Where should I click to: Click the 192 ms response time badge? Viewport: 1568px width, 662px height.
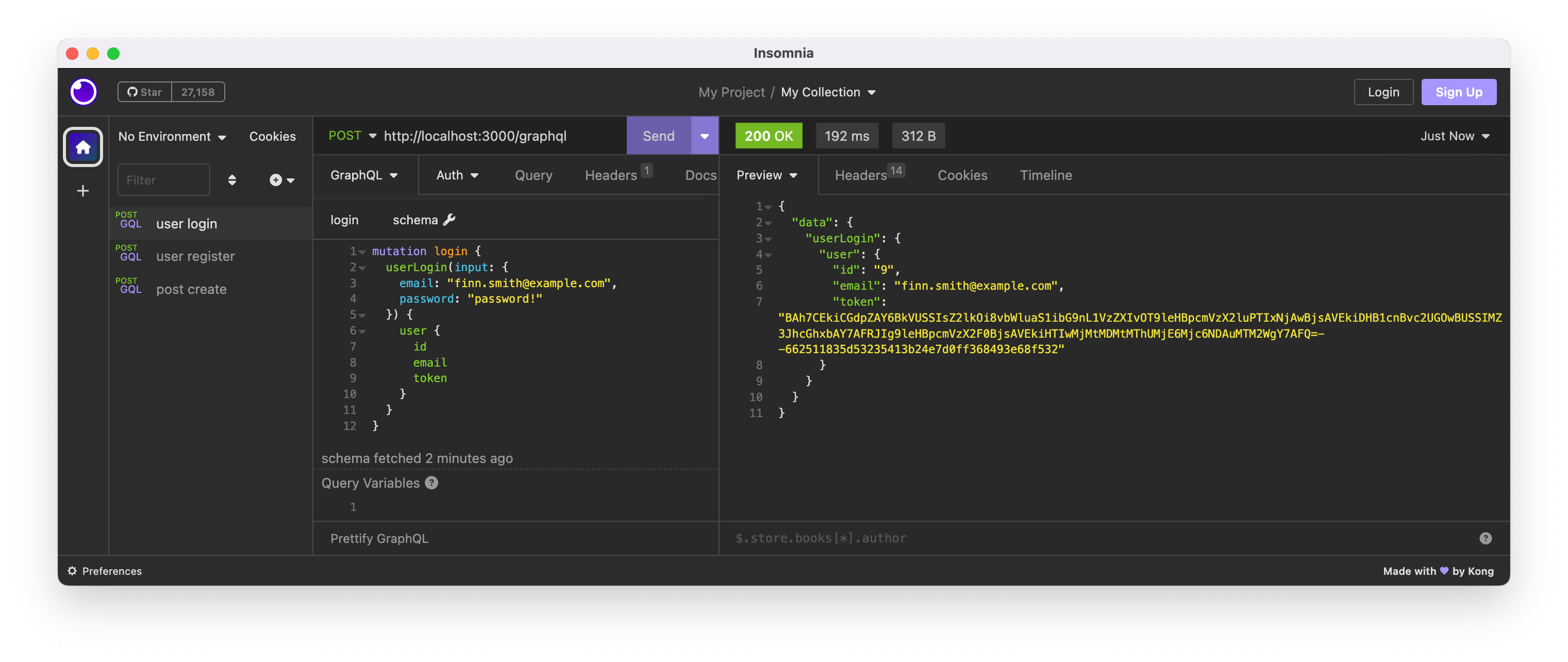pyautogui.click(x=847, y=136)
